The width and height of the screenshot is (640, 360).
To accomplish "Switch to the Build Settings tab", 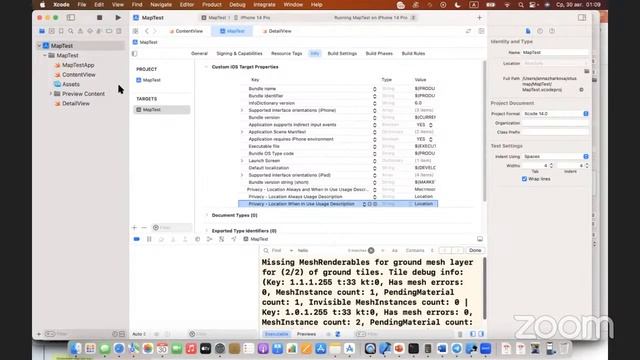I will [342, 53].
